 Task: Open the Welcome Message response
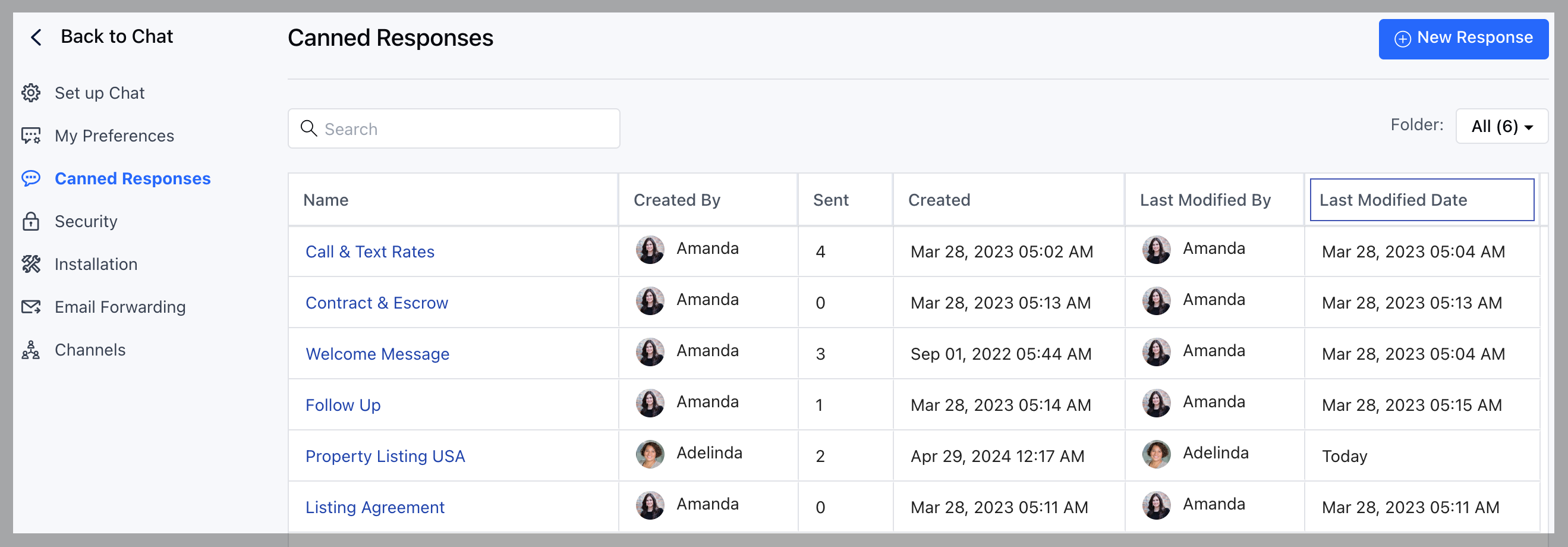click(377, 354)
